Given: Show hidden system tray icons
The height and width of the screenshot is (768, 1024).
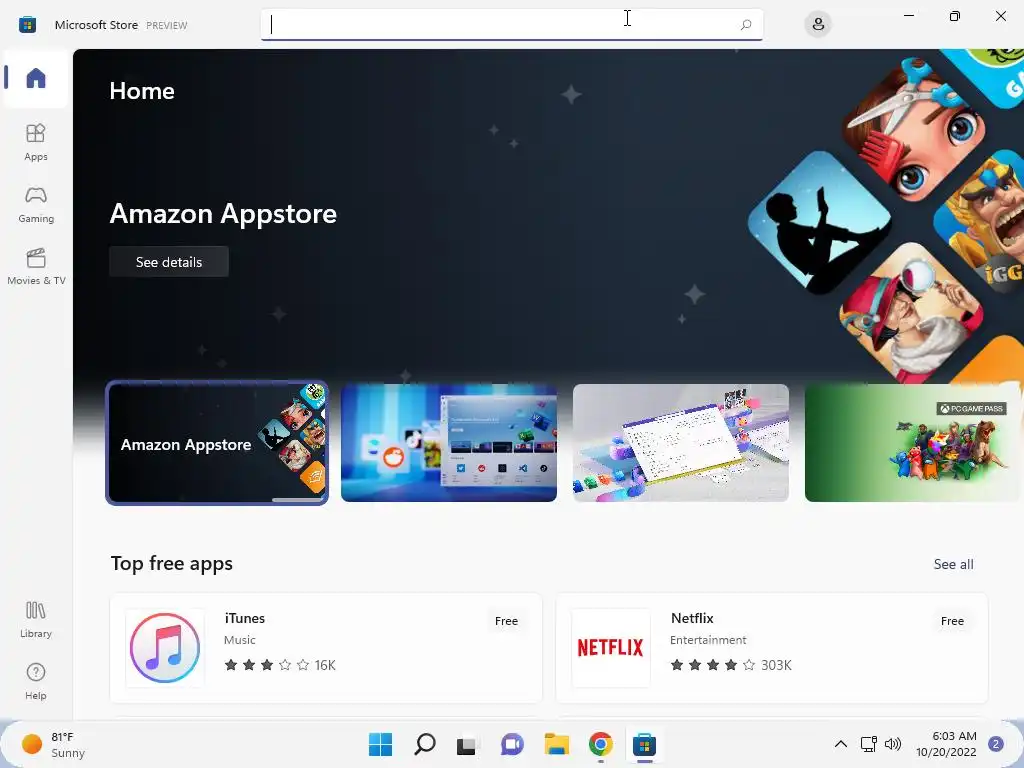Looking at the screenshot, I should click(841, 744).
